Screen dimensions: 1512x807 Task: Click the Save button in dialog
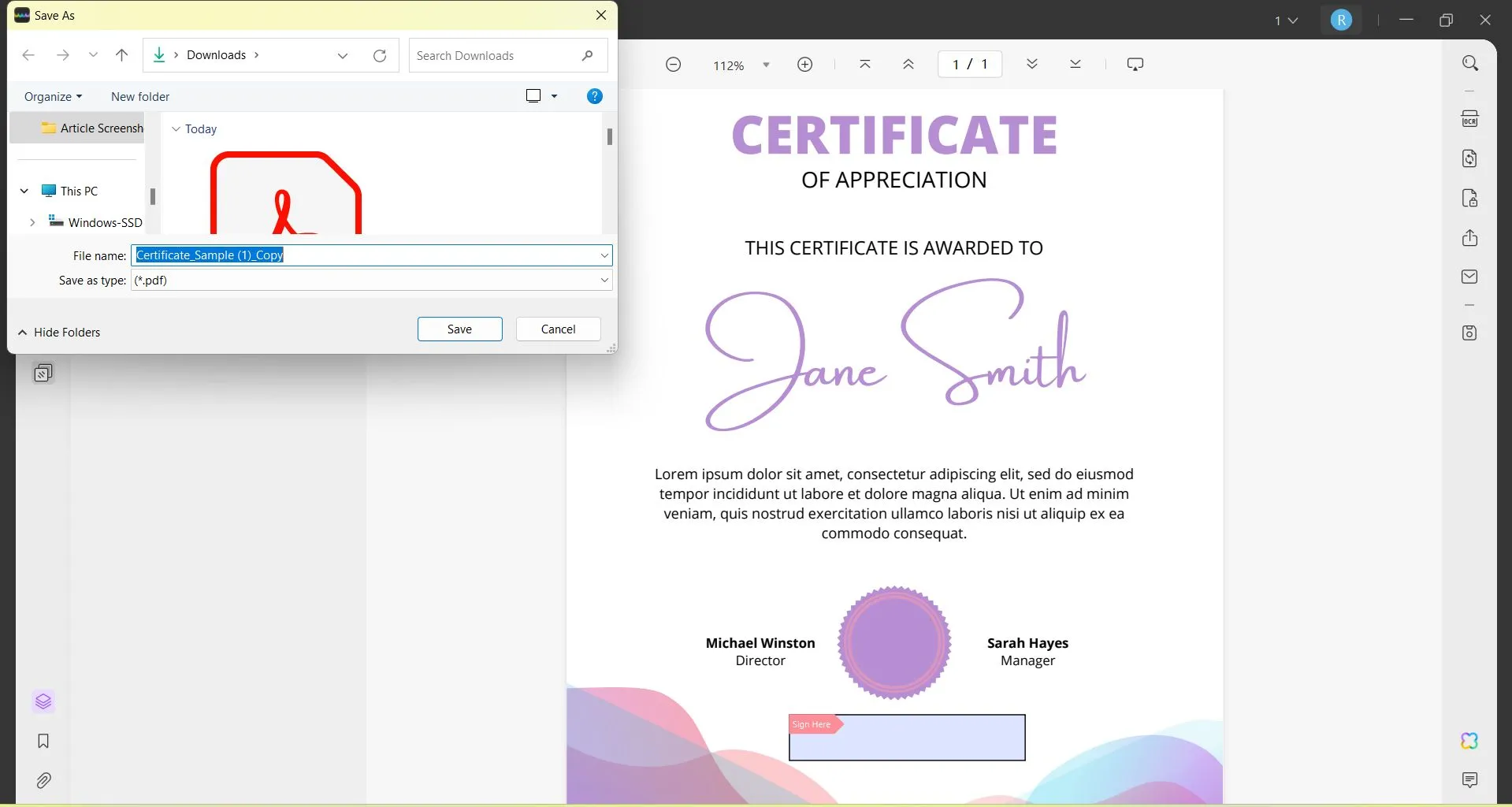459,329
